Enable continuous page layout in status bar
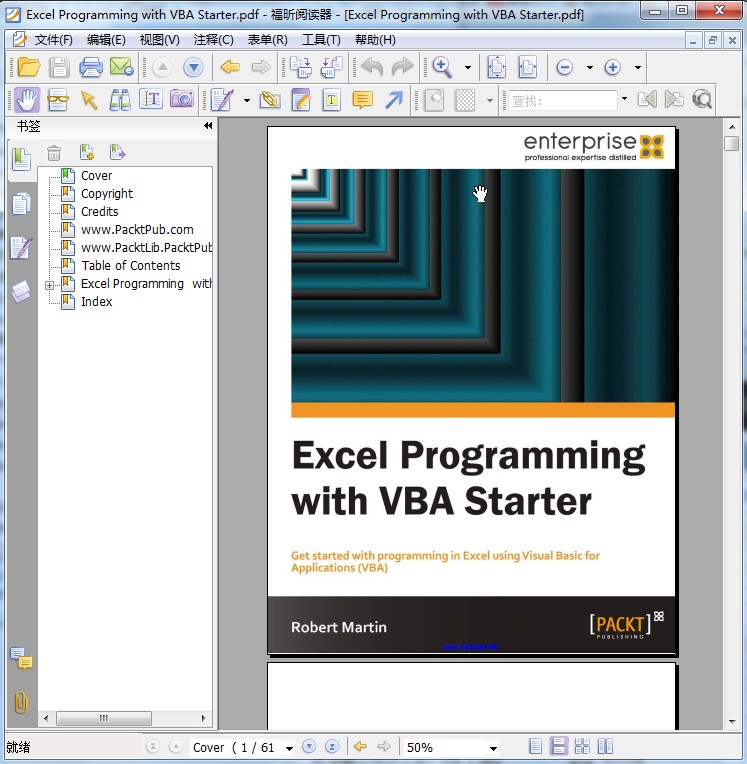Viewport: 747px width, 764px height. (x=559, y=747)
